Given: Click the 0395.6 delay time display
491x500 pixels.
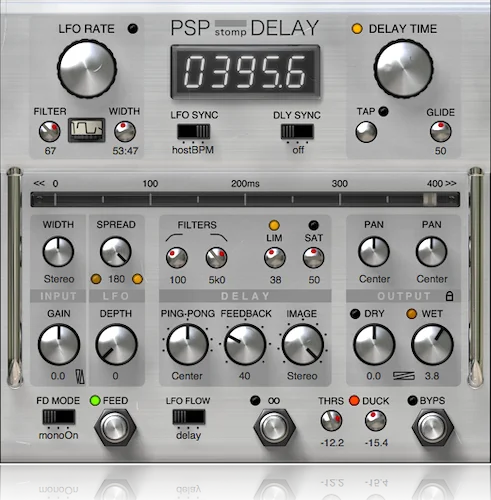Looking at the screenshot, I should coord(245,72).
